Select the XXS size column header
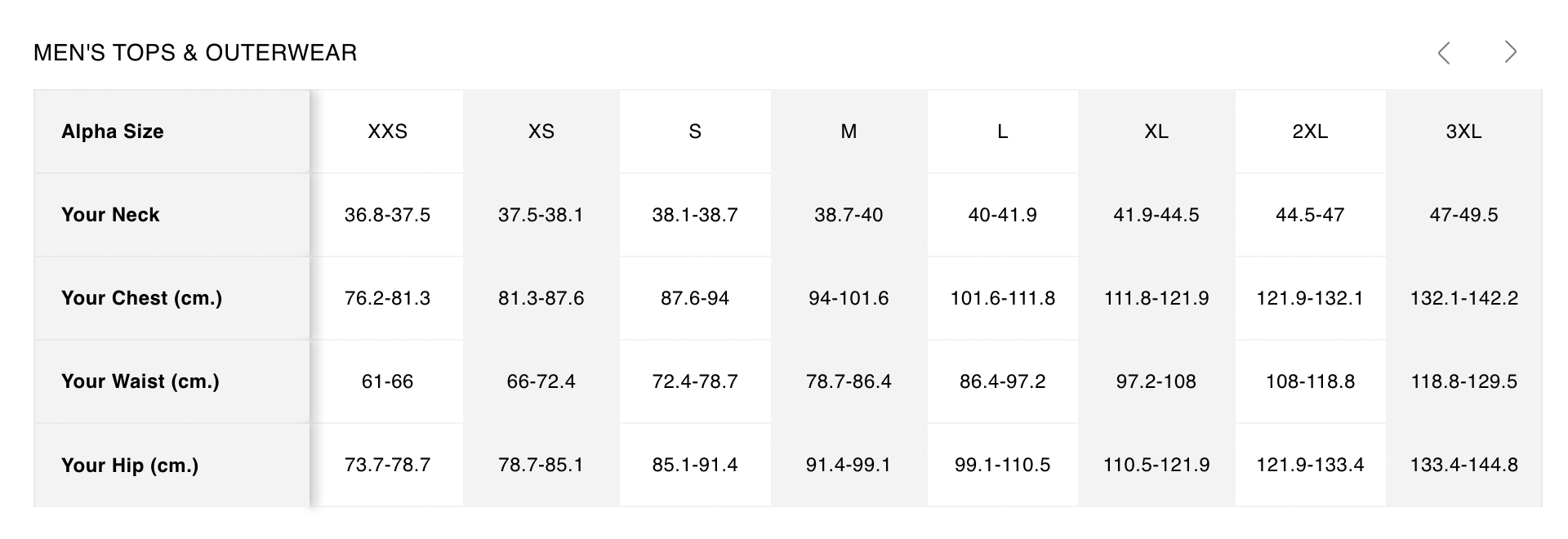The image size is (1568, 539). tap(387, 131)
